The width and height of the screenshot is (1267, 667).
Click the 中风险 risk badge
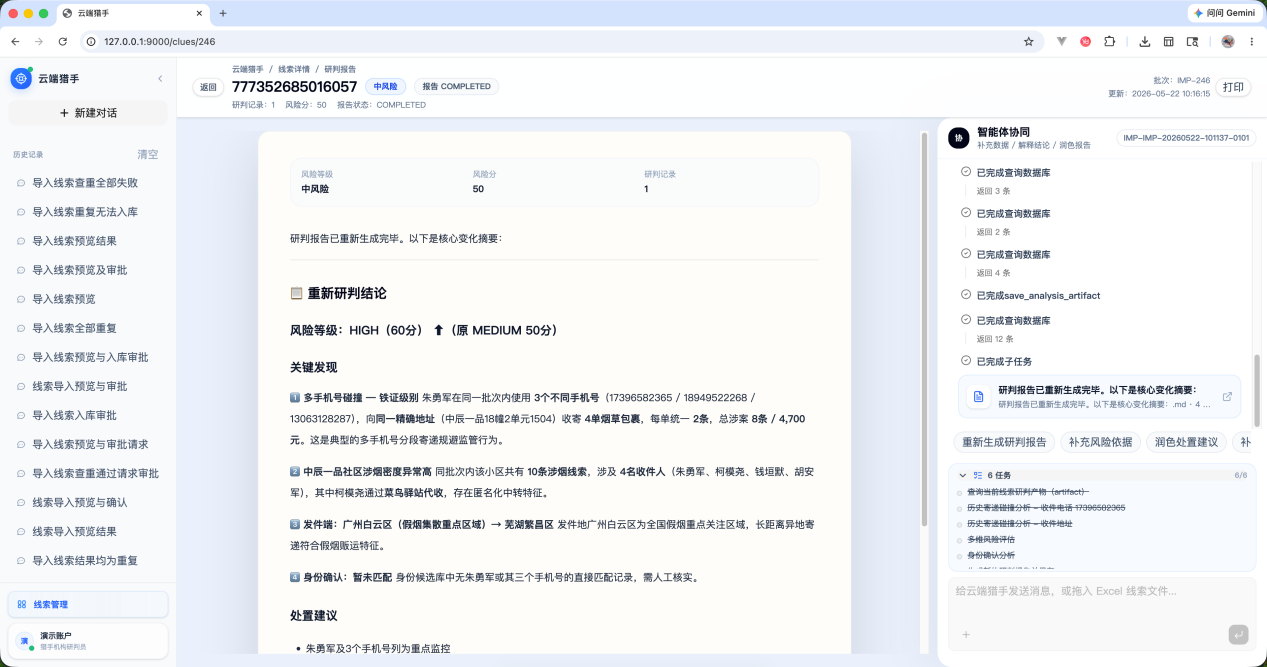385,87
